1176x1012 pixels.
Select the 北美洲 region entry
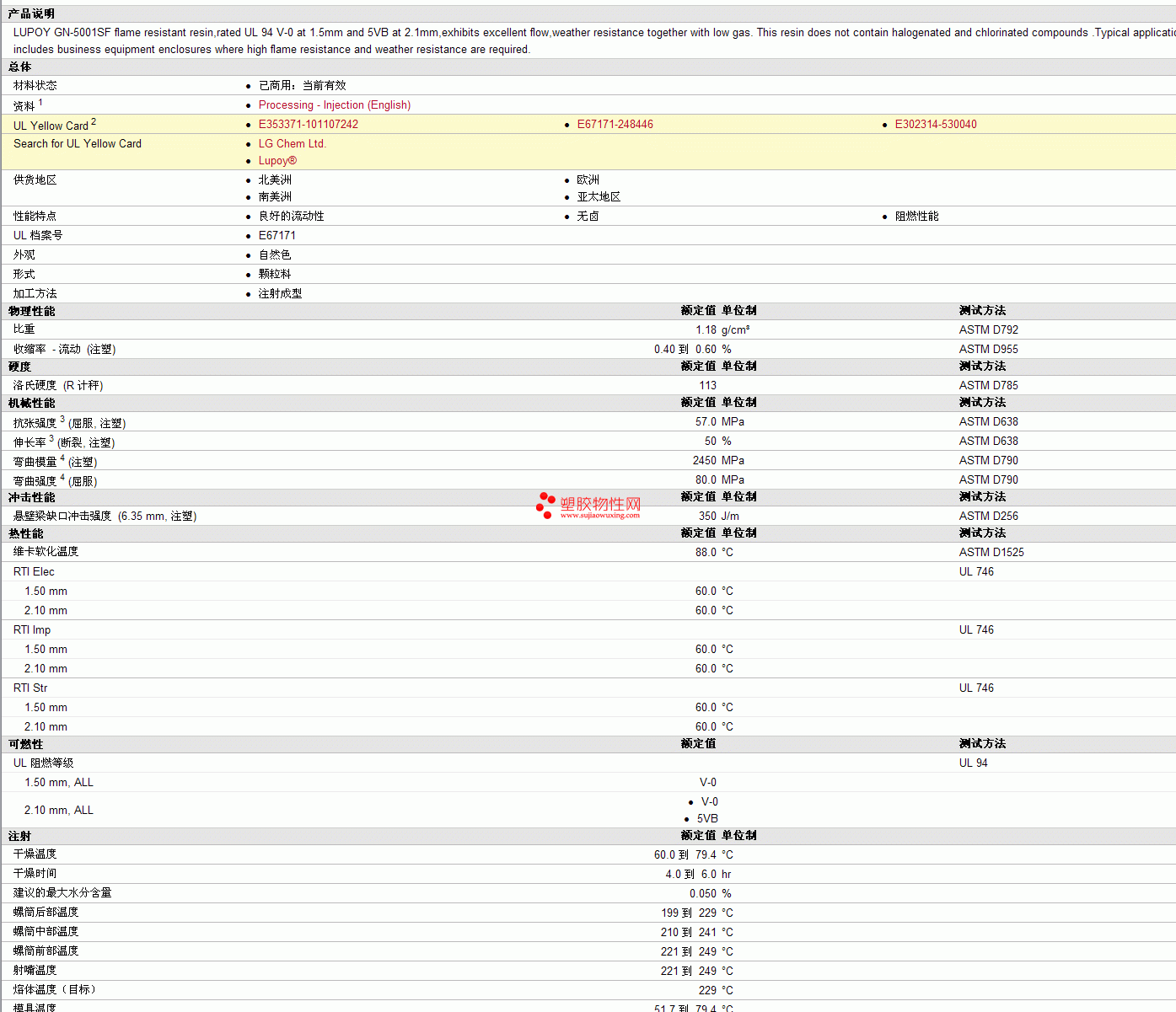(x=275, y=180)
